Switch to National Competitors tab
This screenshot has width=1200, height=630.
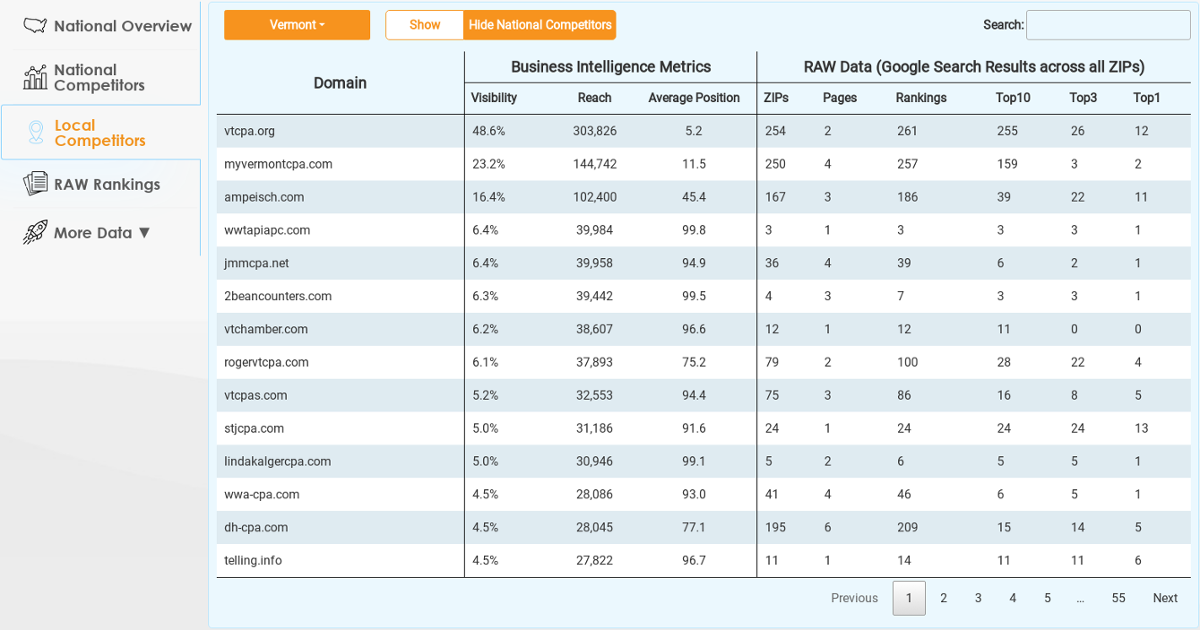(x=100, y=77)
